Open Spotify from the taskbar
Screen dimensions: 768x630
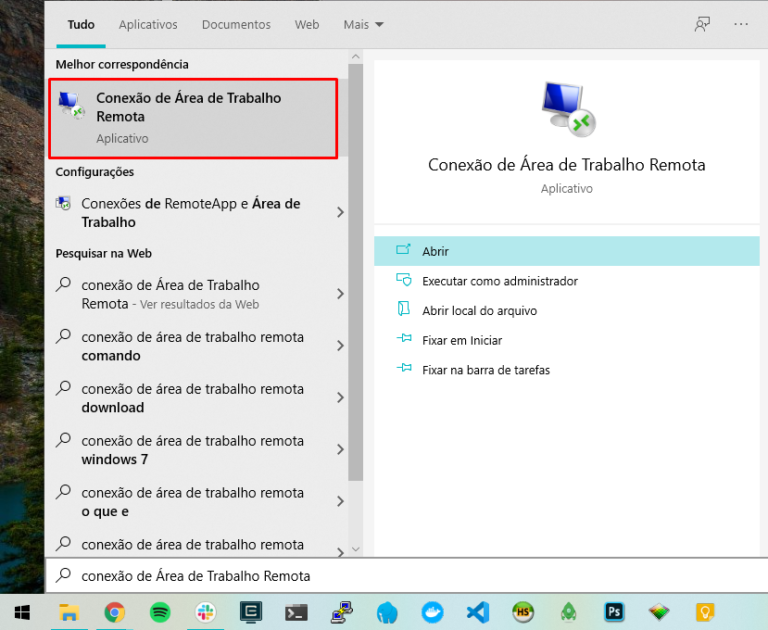pos(160,611)
